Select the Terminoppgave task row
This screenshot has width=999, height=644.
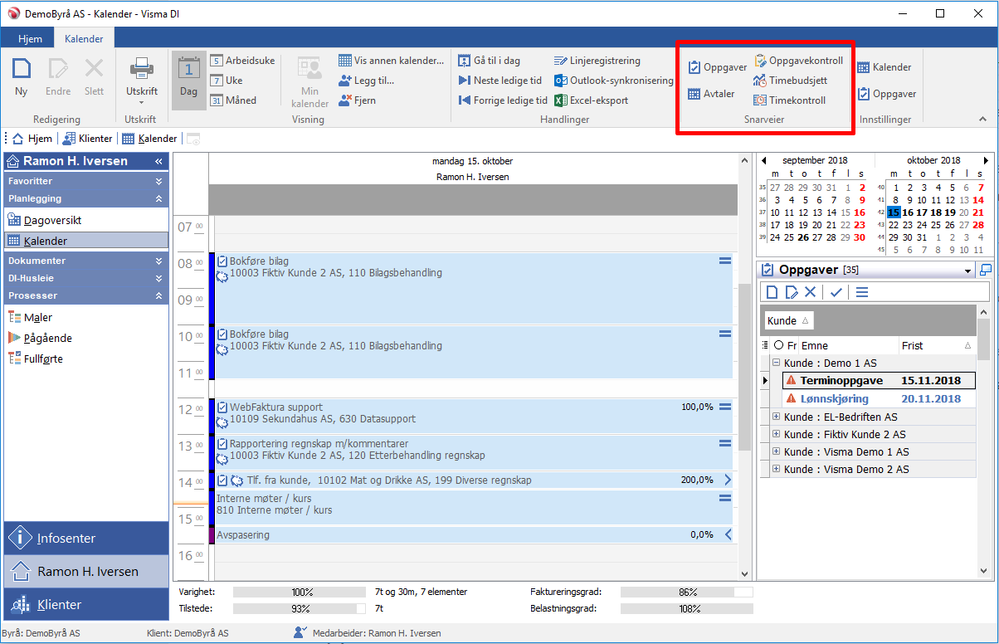pos(879,380)
